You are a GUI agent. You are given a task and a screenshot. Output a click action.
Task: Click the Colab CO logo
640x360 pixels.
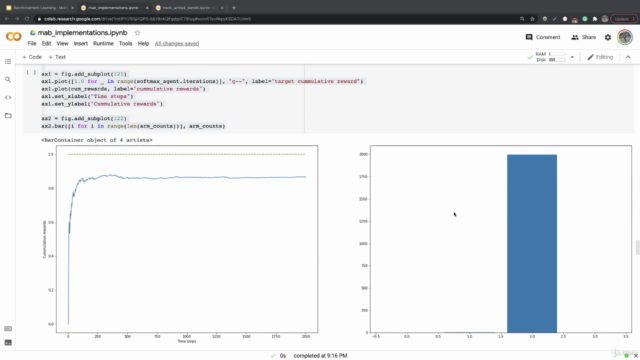tap(13, 37)
